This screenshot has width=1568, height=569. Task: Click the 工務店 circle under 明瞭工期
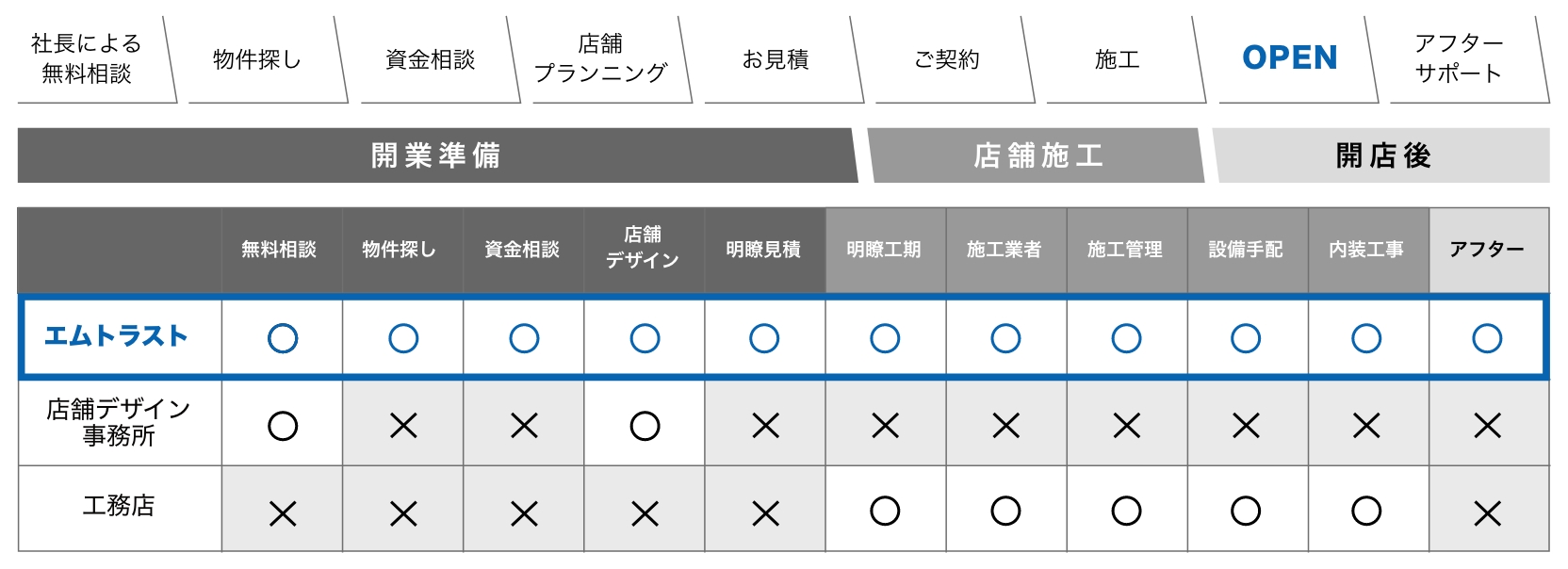[885, 512]
